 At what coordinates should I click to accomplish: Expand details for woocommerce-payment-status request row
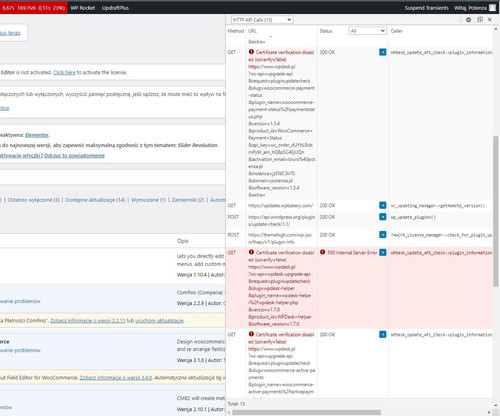383,52
